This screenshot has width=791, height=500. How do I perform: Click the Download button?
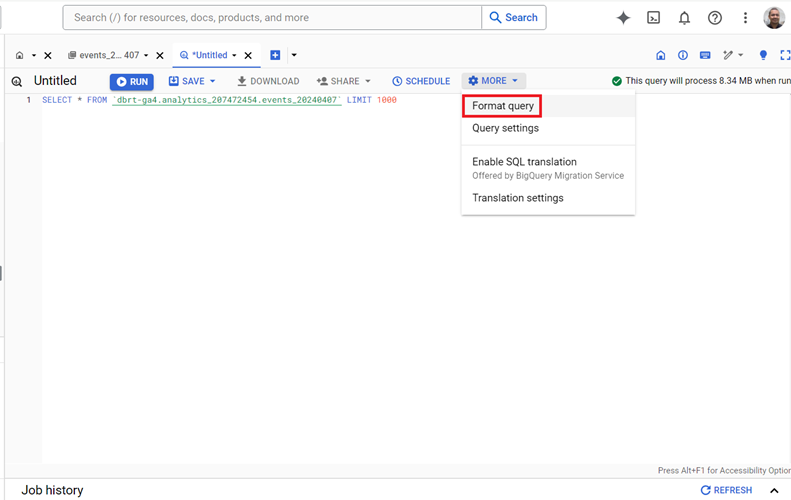point(268,81)
